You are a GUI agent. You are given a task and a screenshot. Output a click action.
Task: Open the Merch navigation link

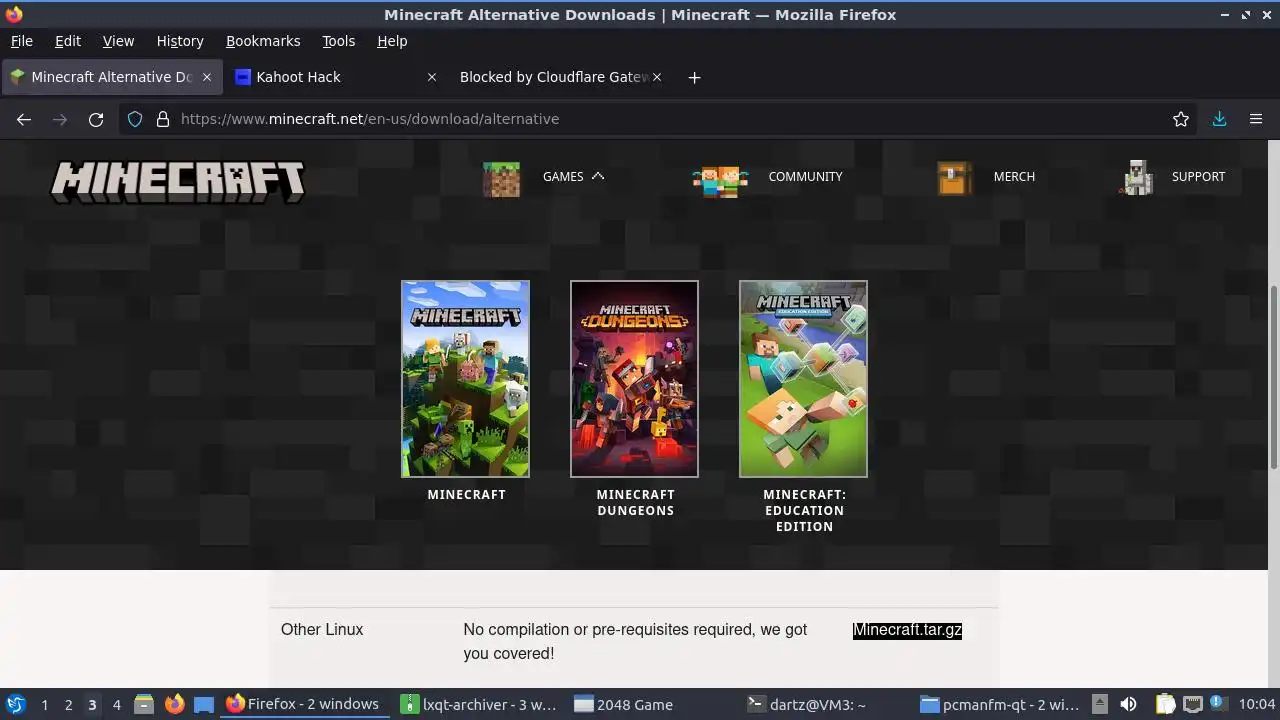coord(1014,176)
